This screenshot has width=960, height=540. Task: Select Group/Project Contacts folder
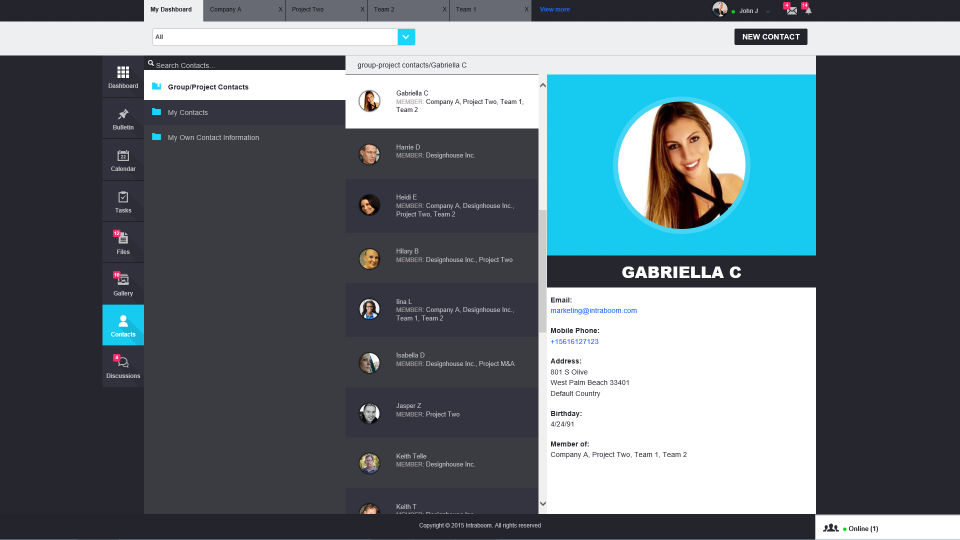click(x=244, y=86)
